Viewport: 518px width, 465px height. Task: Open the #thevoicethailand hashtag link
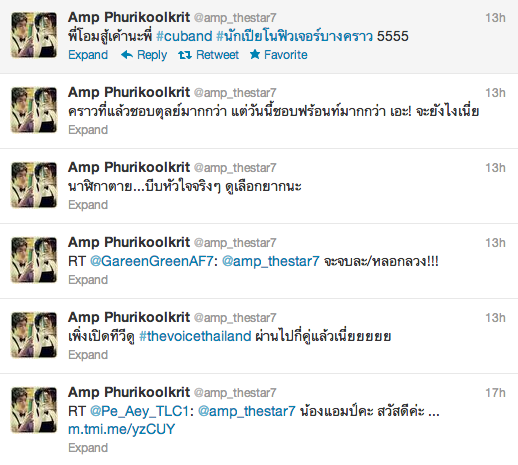(x=195, y=336)
